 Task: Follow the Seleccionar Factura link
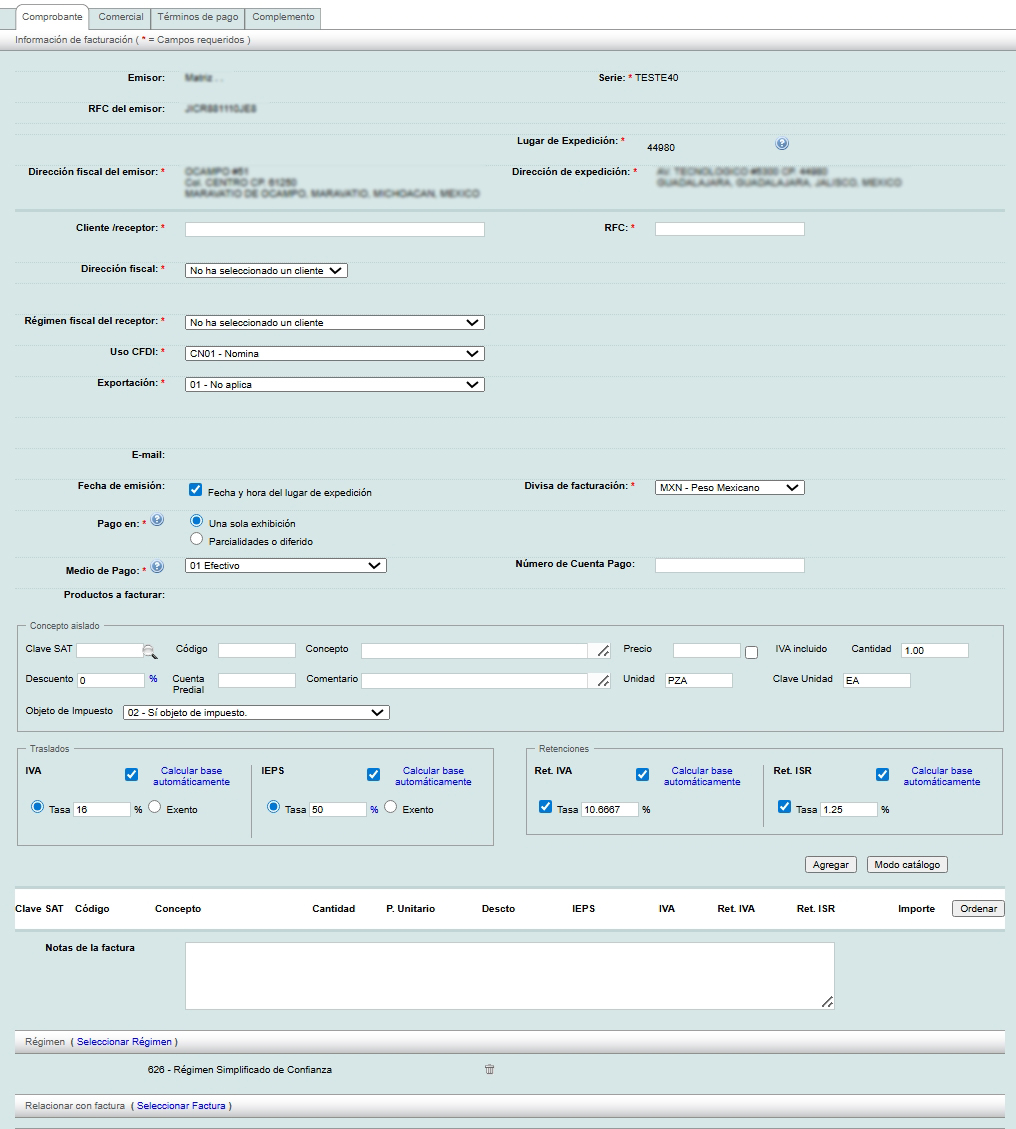pyautogui.click(x=181, y=1106)
